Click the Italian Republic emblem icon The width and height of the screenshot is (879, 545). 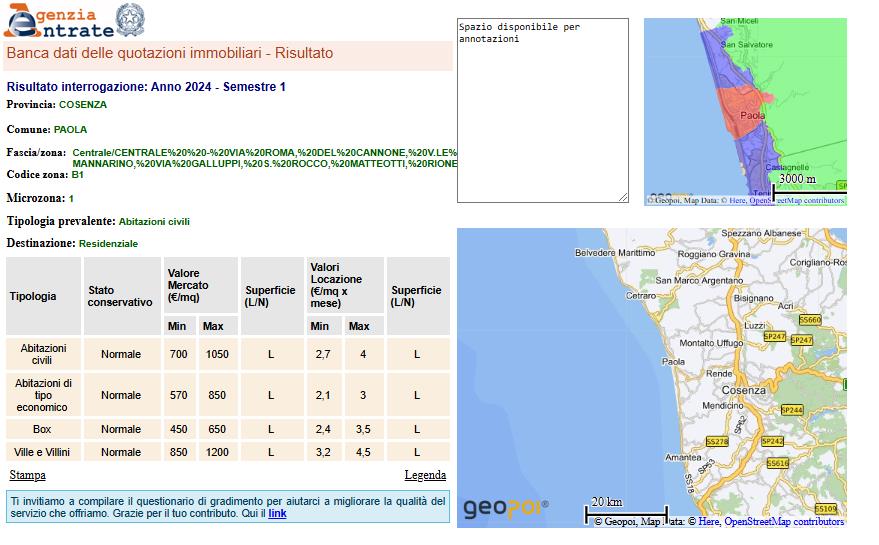[128, 19]
